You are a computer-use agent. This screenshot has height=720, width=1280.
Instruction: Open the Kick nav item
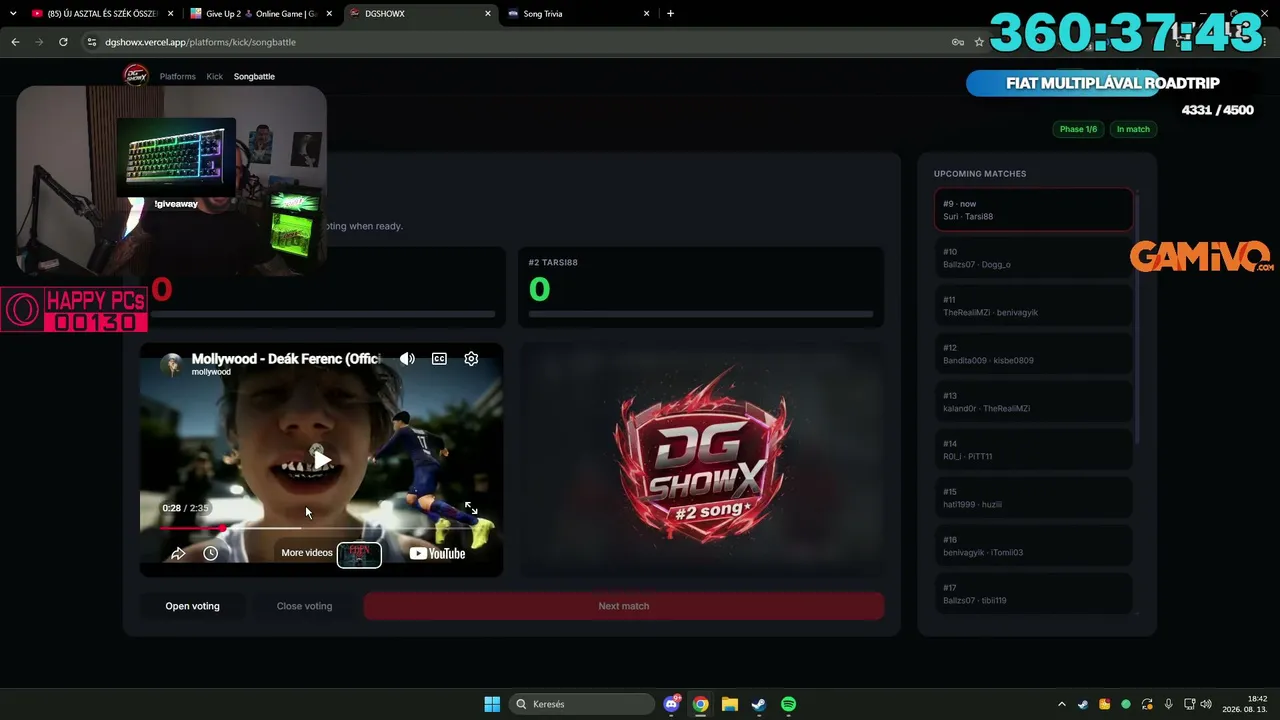(215, 76)
